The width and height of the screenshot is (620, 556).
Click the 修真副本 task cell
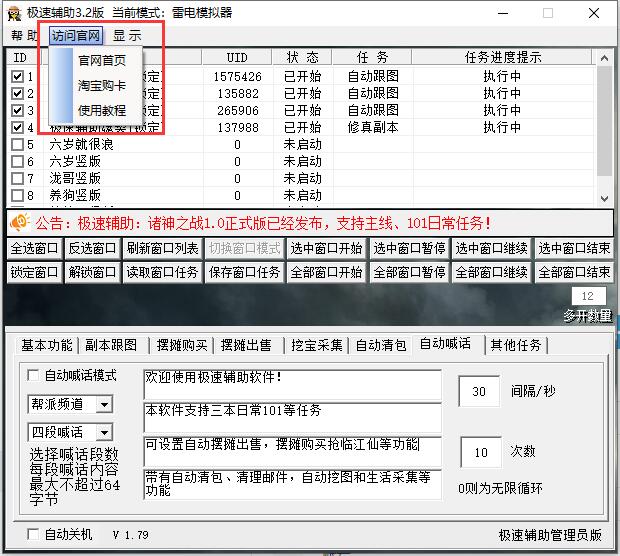click(373, 127)
